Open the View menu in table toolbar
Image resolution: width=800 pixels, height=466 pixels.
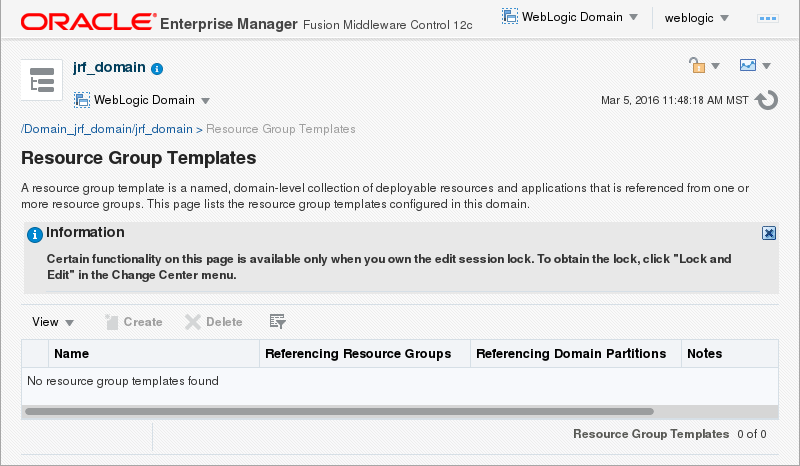[53, 322]
